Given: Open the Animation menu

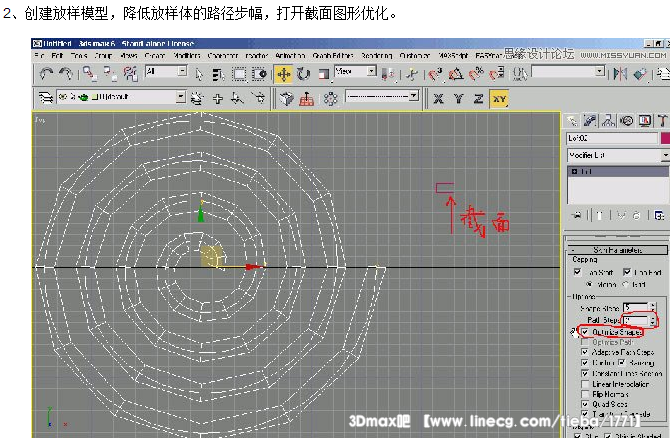Looking at the screenshot, I should click(x=290, y=56).
